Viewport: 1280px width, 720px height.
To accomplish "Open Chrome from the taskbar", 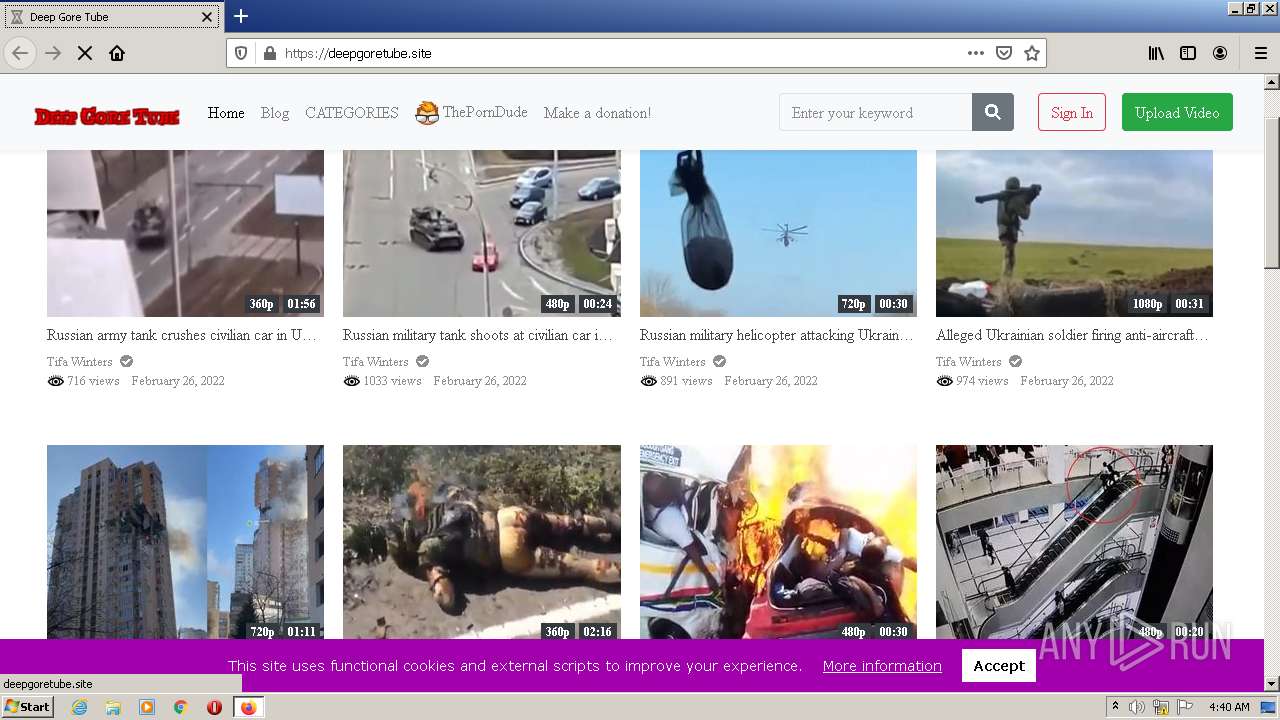I will (180, 707).
